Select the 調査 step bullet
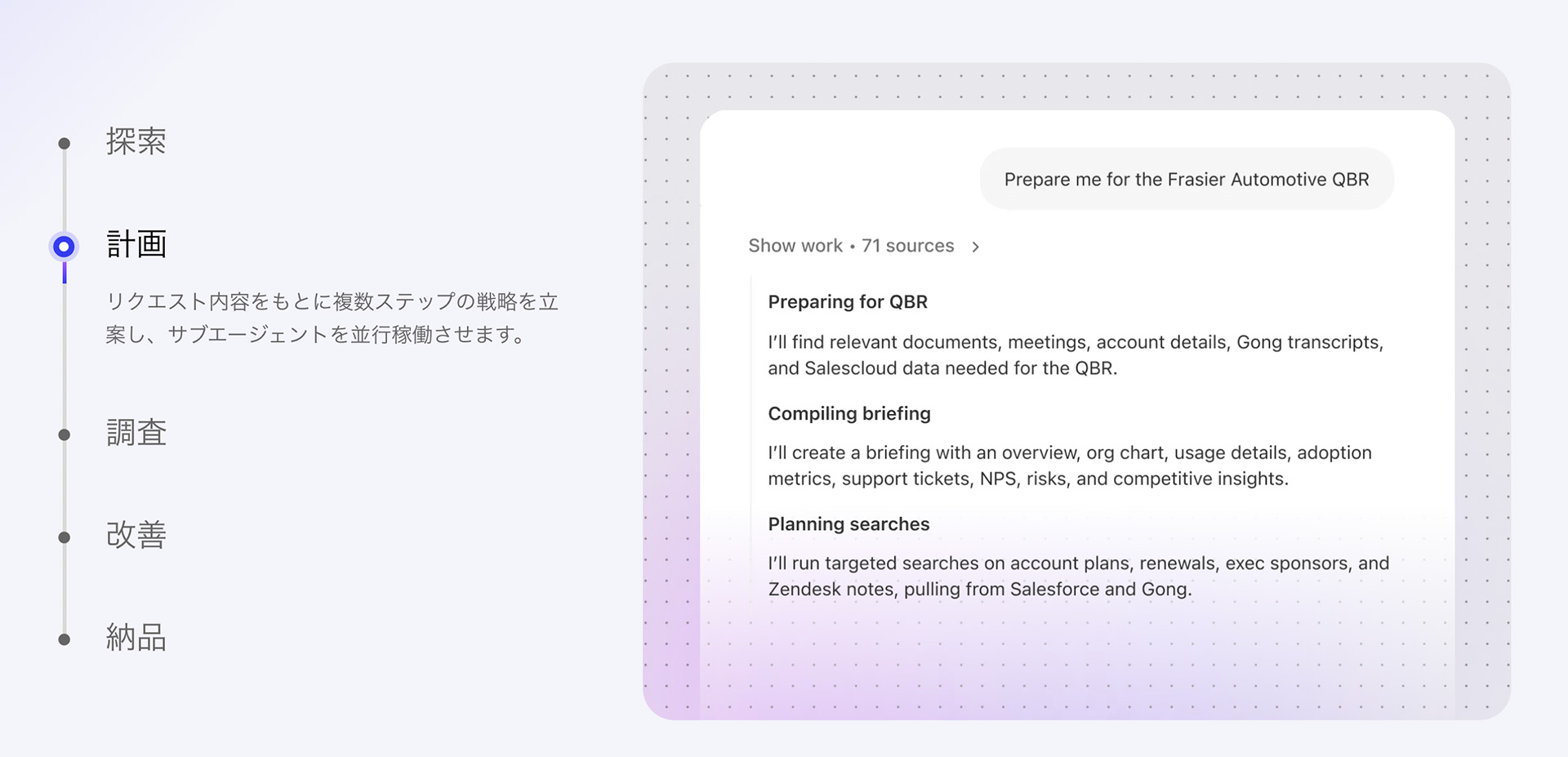 pyautogui.click(x=64, y=433)
